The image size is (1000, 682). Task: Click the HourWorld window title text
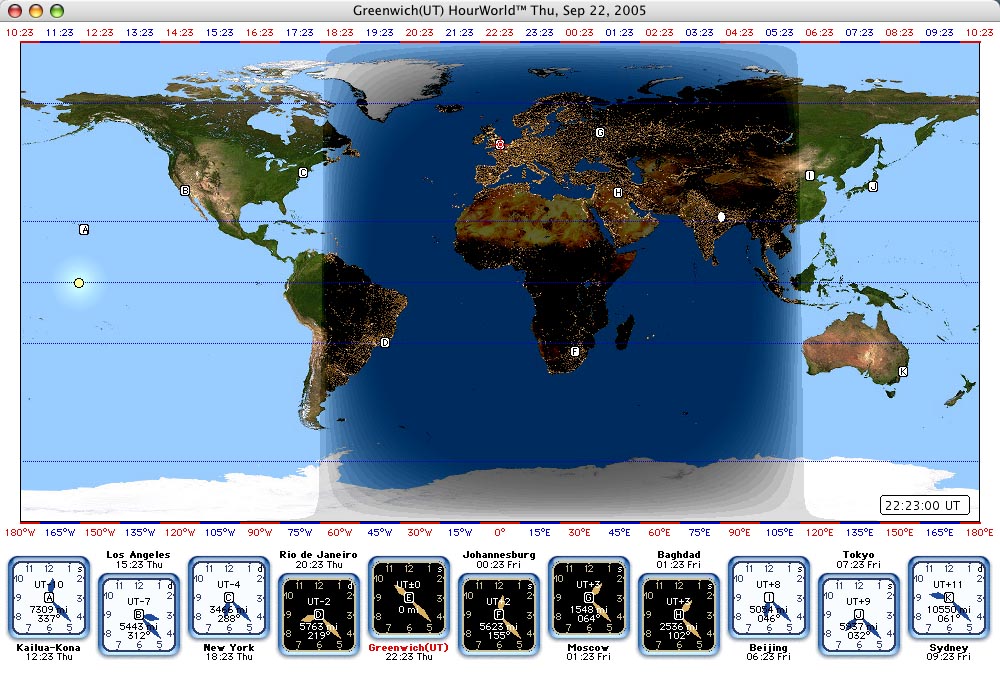(499, 10)
